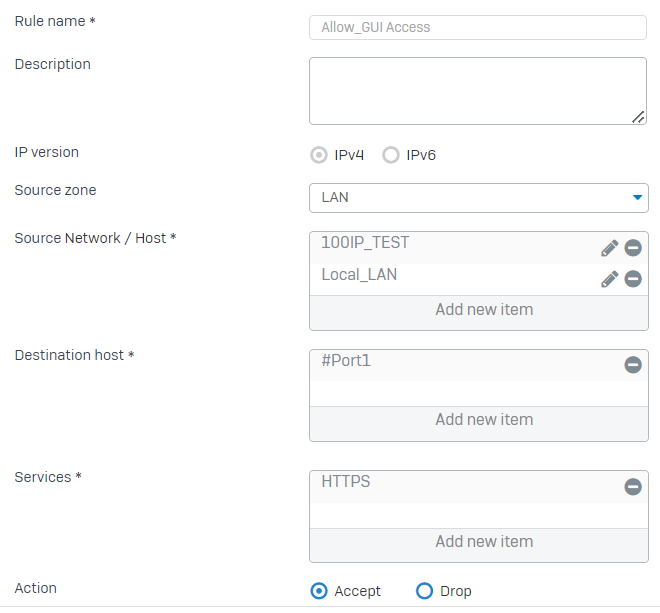The width and height of the screenshot is (660, 613).
Task: Click the Rule name input field
Action: click(x=478, y=27)
